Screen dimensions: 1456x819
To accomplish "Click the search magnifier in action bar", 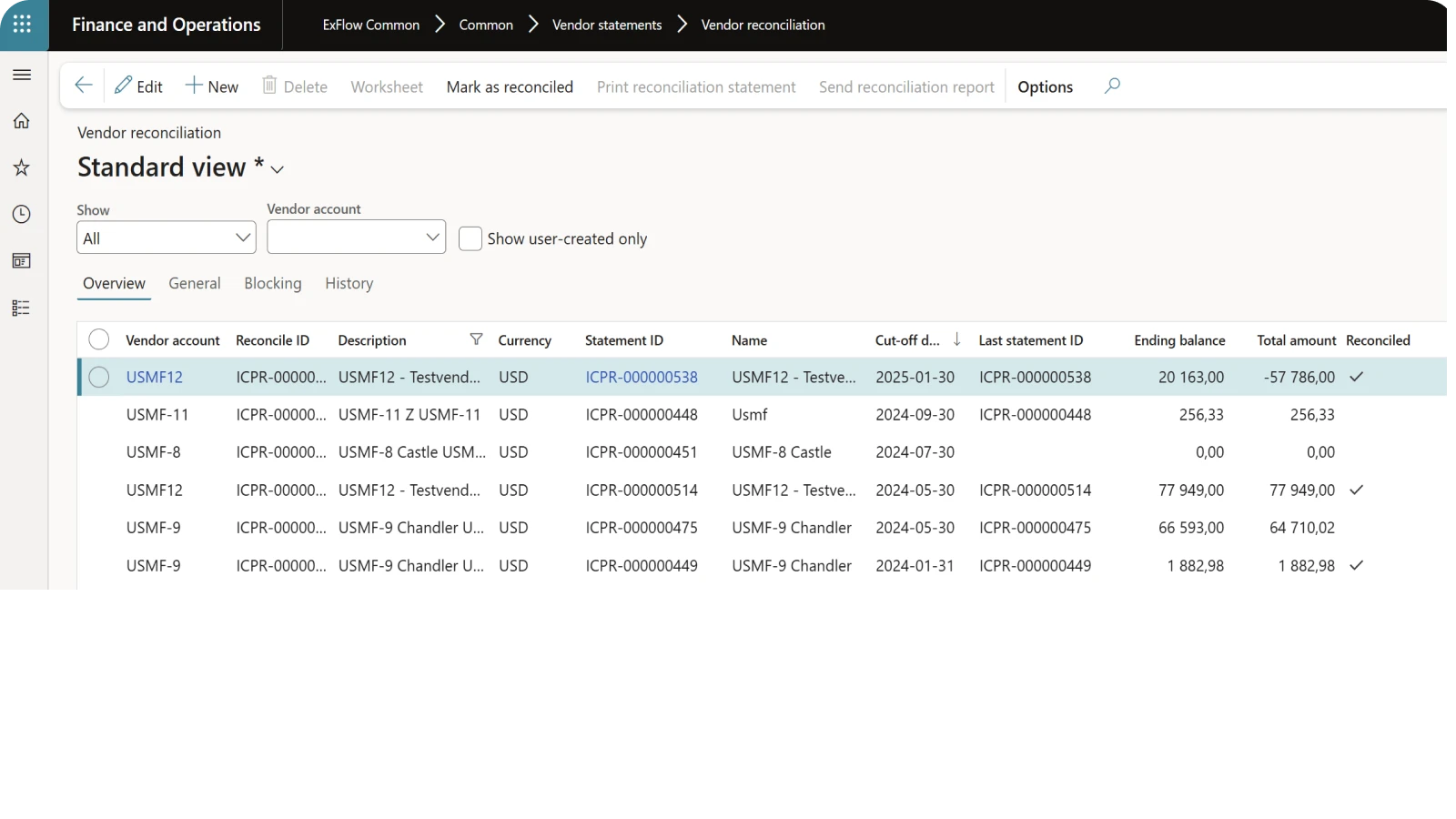I will [x=1112, y=86].
